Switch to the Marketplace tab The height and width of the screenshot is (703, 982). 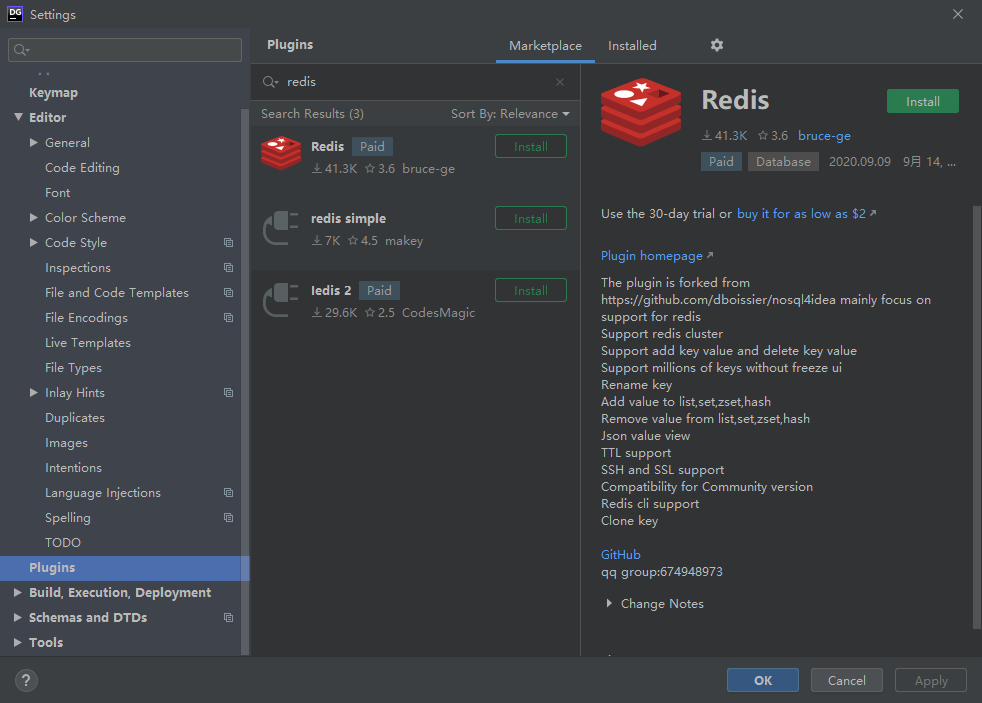tap(545, 46)
